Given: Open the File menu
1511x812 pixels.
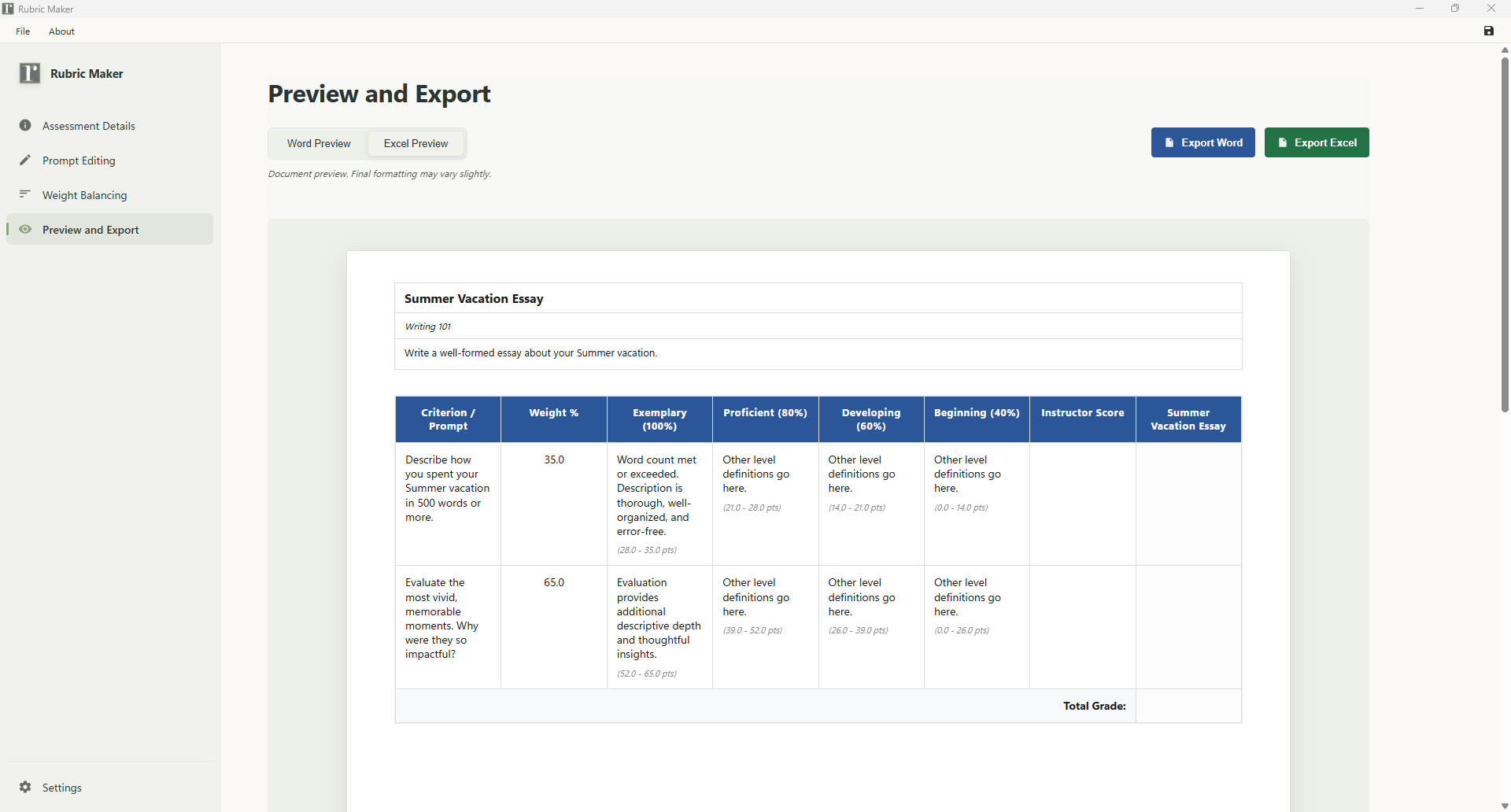Looking at the screenshot, I should pyautogui.click(x=23, y=31).
